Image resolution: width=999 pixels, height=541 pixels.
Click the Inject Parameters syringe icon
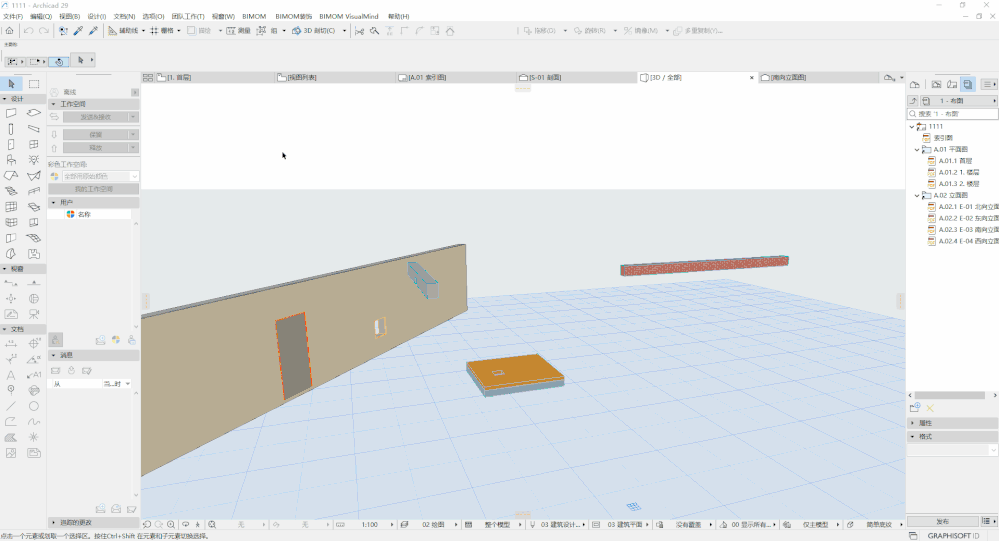pos(94,31)
